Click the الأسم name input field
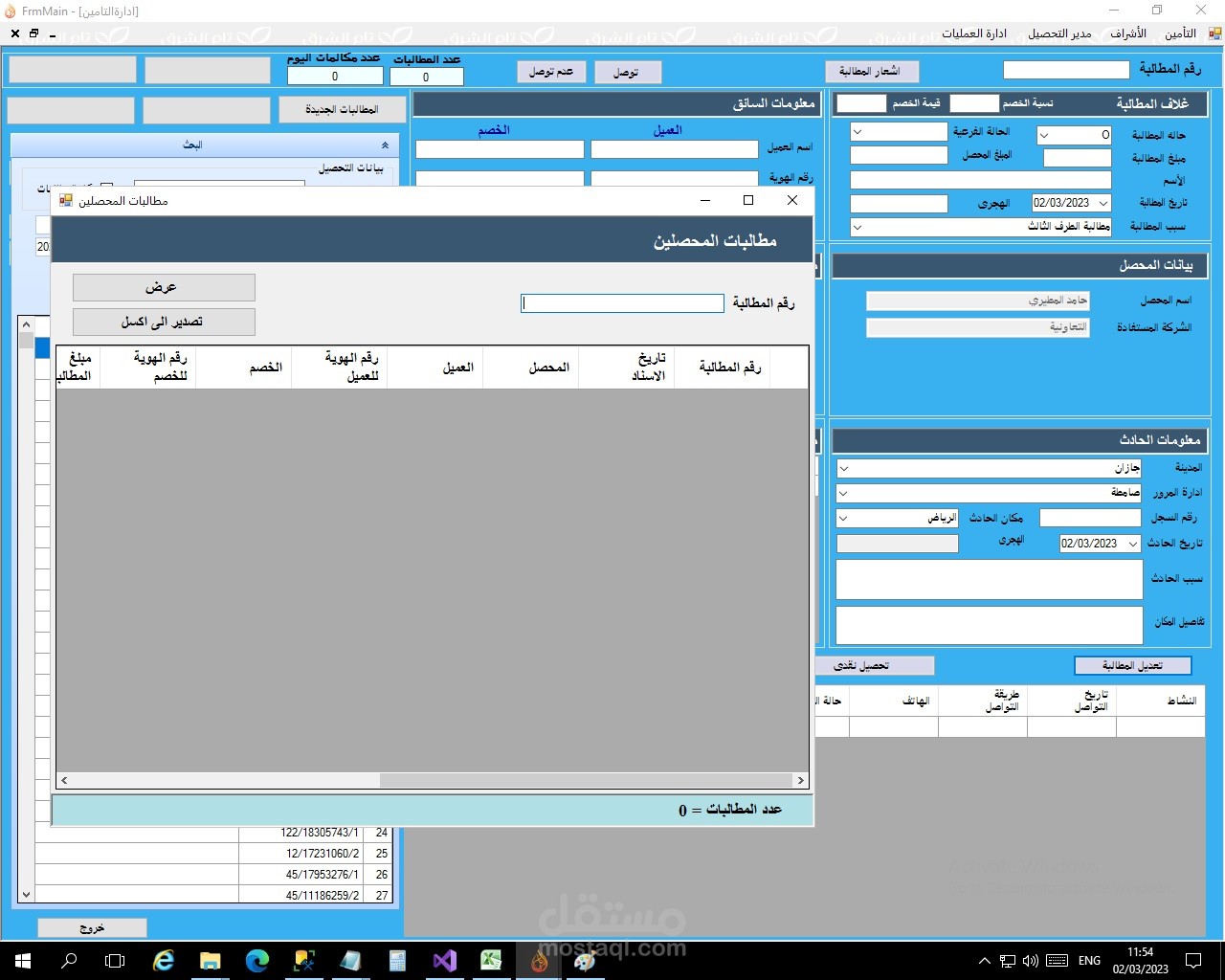1225x980 pixels. point(981,180)
